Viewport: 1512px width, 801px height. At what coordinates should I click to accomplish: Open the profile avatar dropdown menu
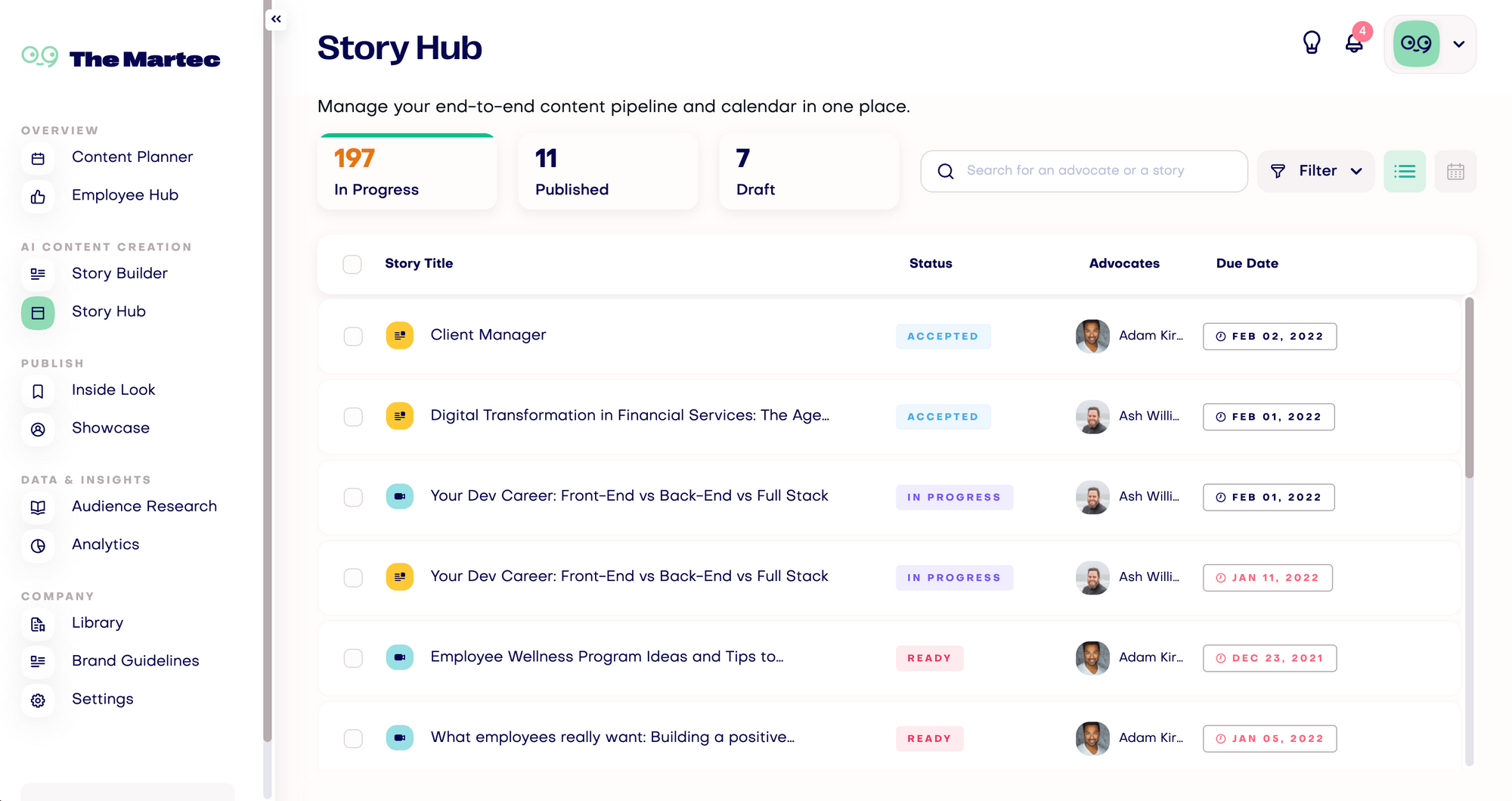1458,45
